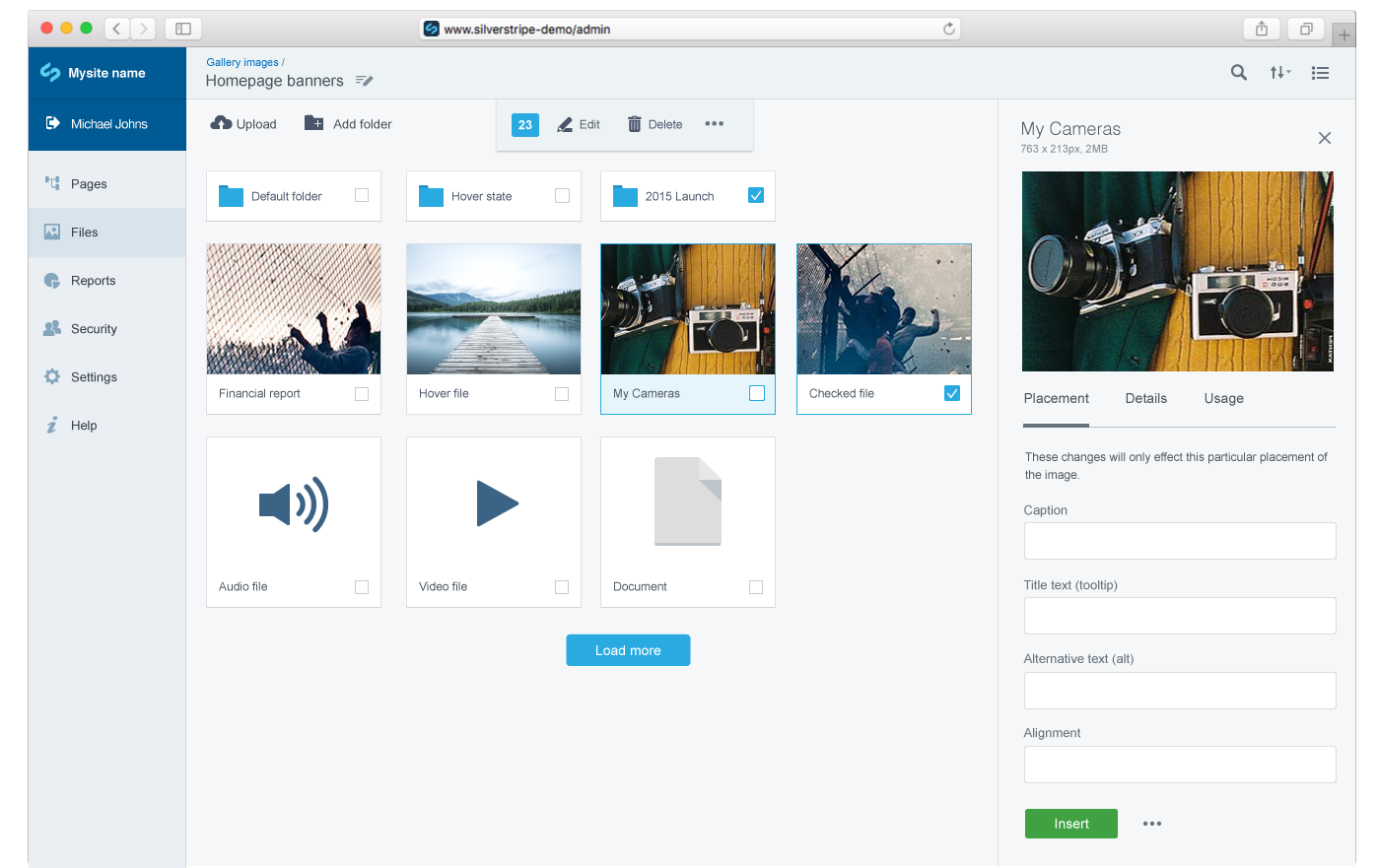Uncheck the Checked file checkbox

pyautogui.click(x=952, y=393)
